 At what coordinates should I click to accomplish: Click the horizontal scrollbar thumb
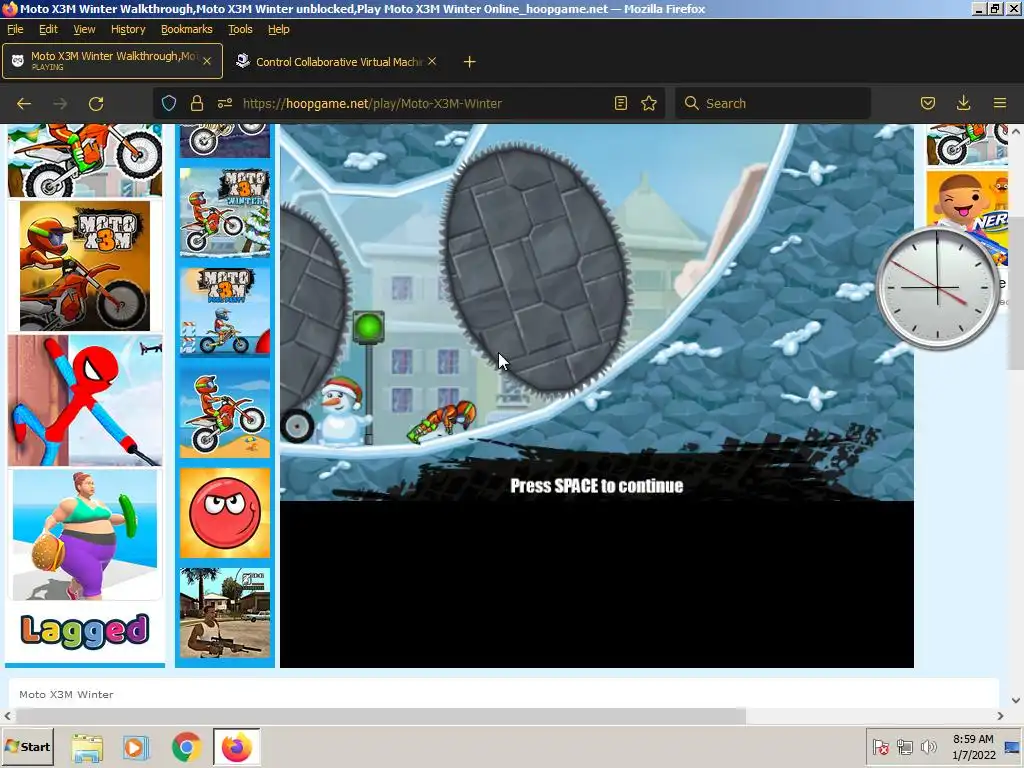(x=381, y=716)
